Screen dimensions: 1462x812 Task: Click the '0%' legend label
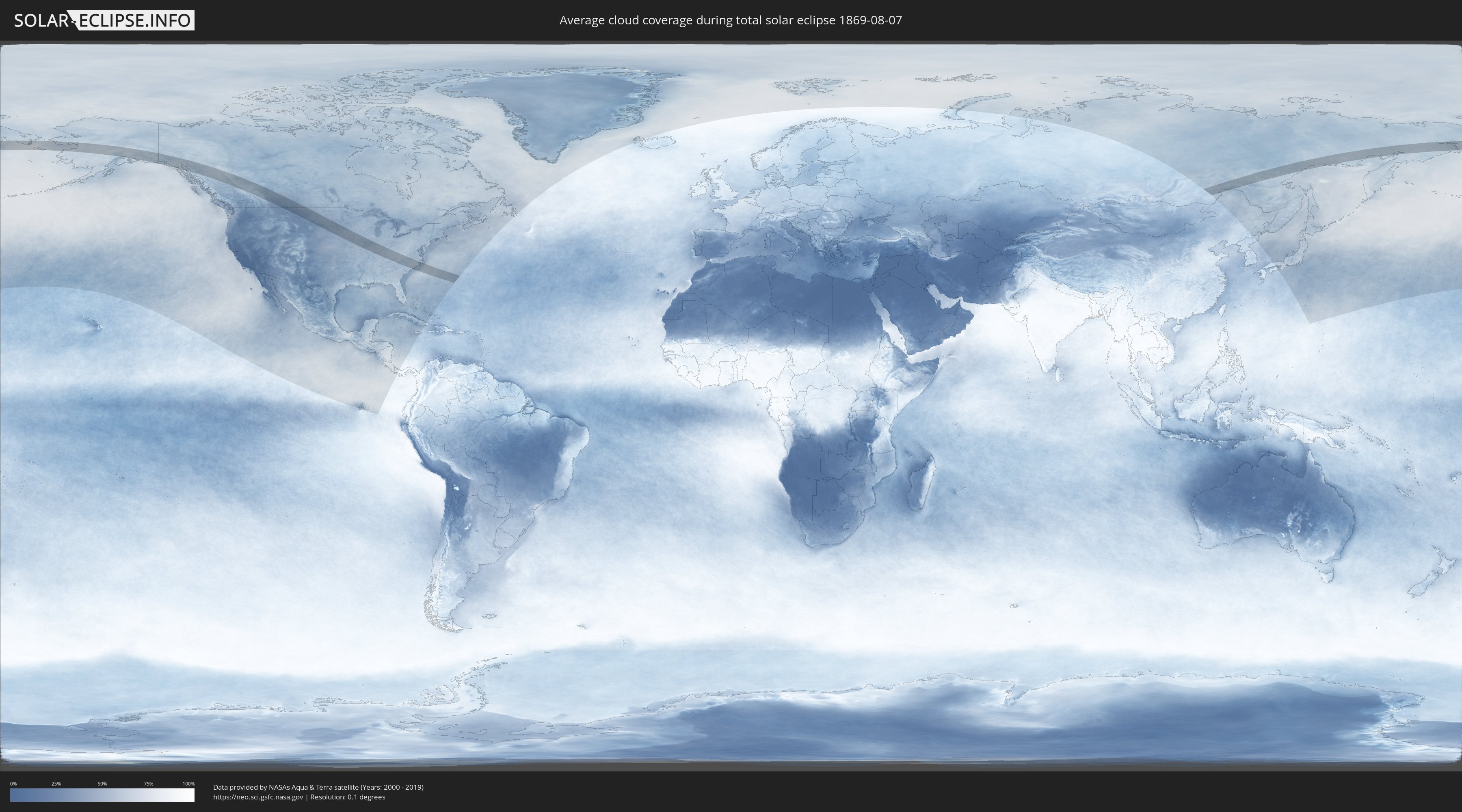13,784
